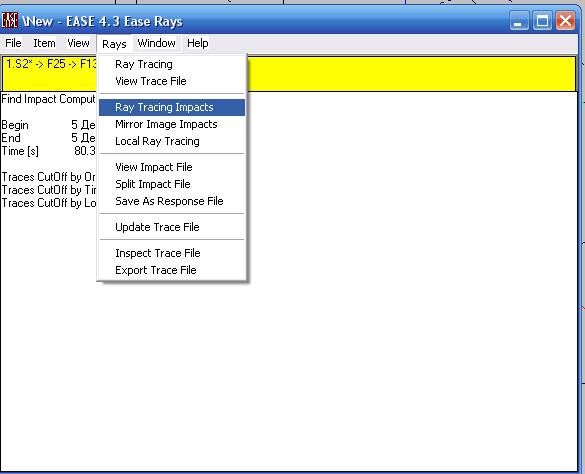
Task: Close the Ease Rays window
Action: coord(565,21)
